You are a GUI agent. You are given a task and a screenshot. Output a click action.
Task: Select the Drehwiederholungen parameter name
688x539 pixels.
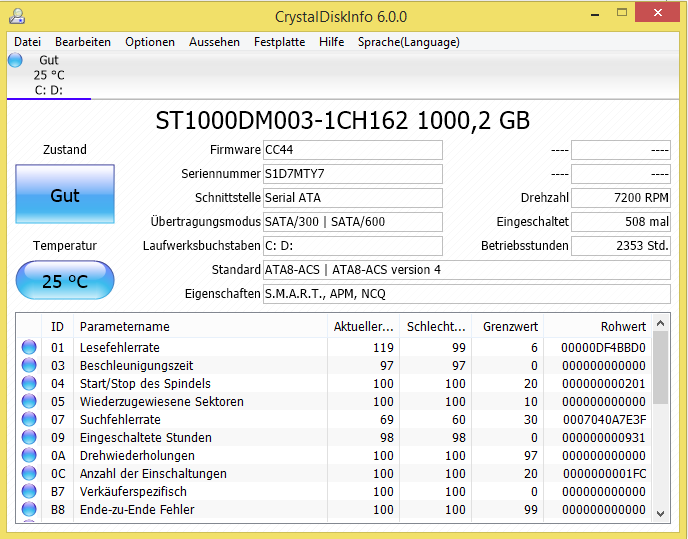pos(137,456)
